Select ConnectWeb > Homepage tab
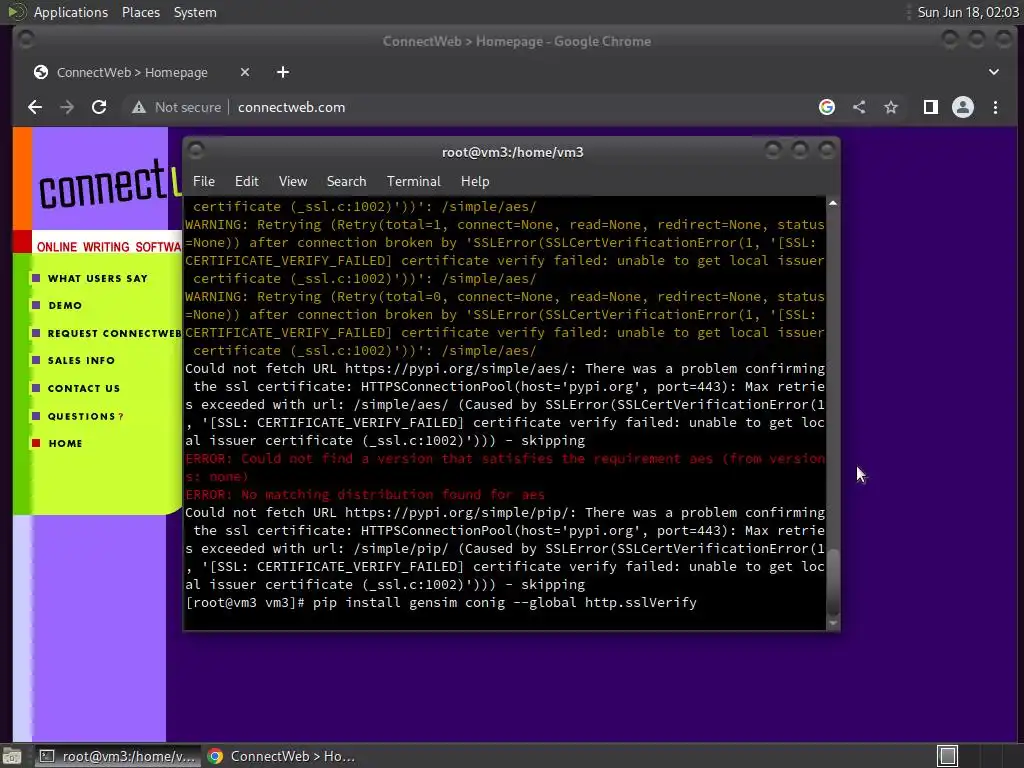This screenshot has width=1024, height=768. (x=132, y=72)
